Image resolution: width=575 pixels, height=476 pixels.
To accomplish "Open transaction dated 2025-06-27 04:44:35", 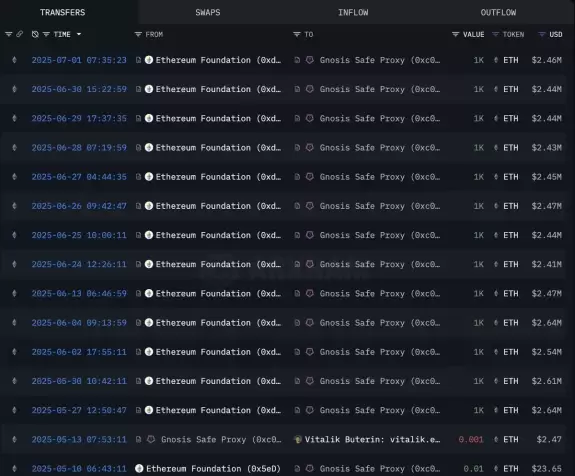I will 79,177.
